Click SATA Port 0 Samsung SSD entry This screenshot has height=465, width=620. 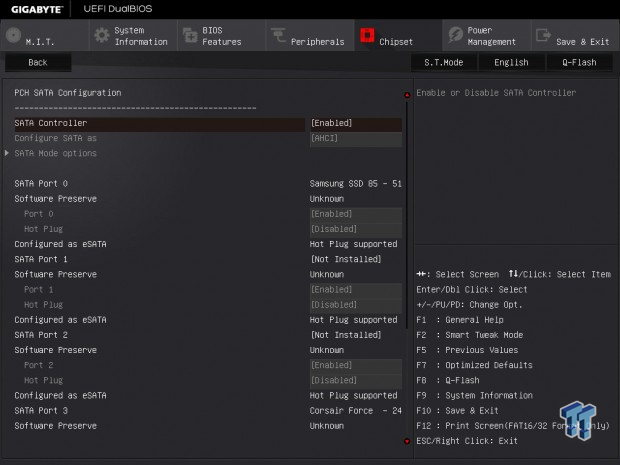point(356,184)
